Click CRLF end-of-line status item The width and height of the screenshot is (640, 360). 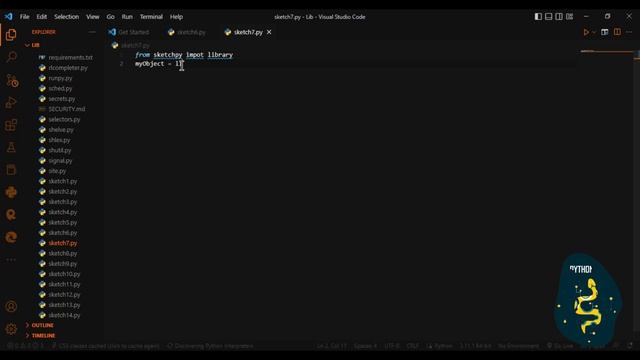coord(412,346)
